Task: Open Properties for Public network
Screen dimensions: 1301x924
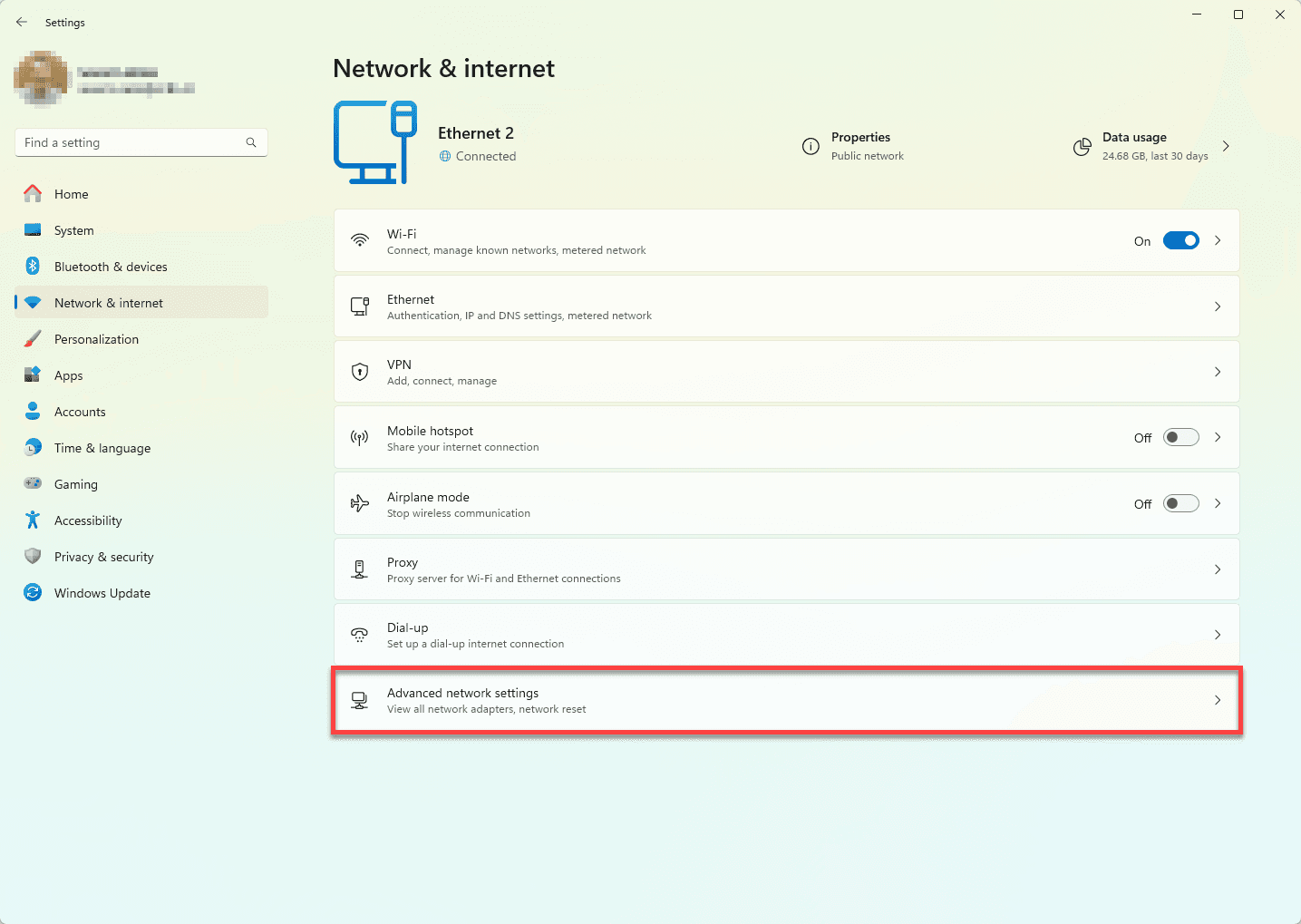Action: 854,146
